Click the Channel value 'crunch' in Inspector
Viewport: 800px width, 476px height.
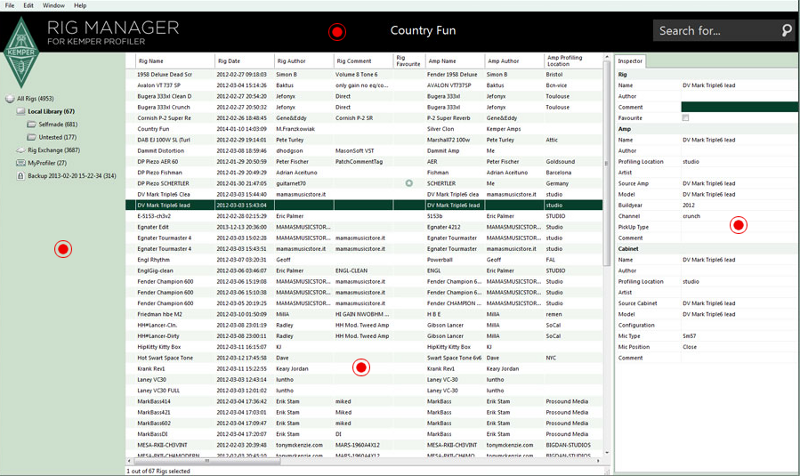pyautogui.click(x=691, y=216)
